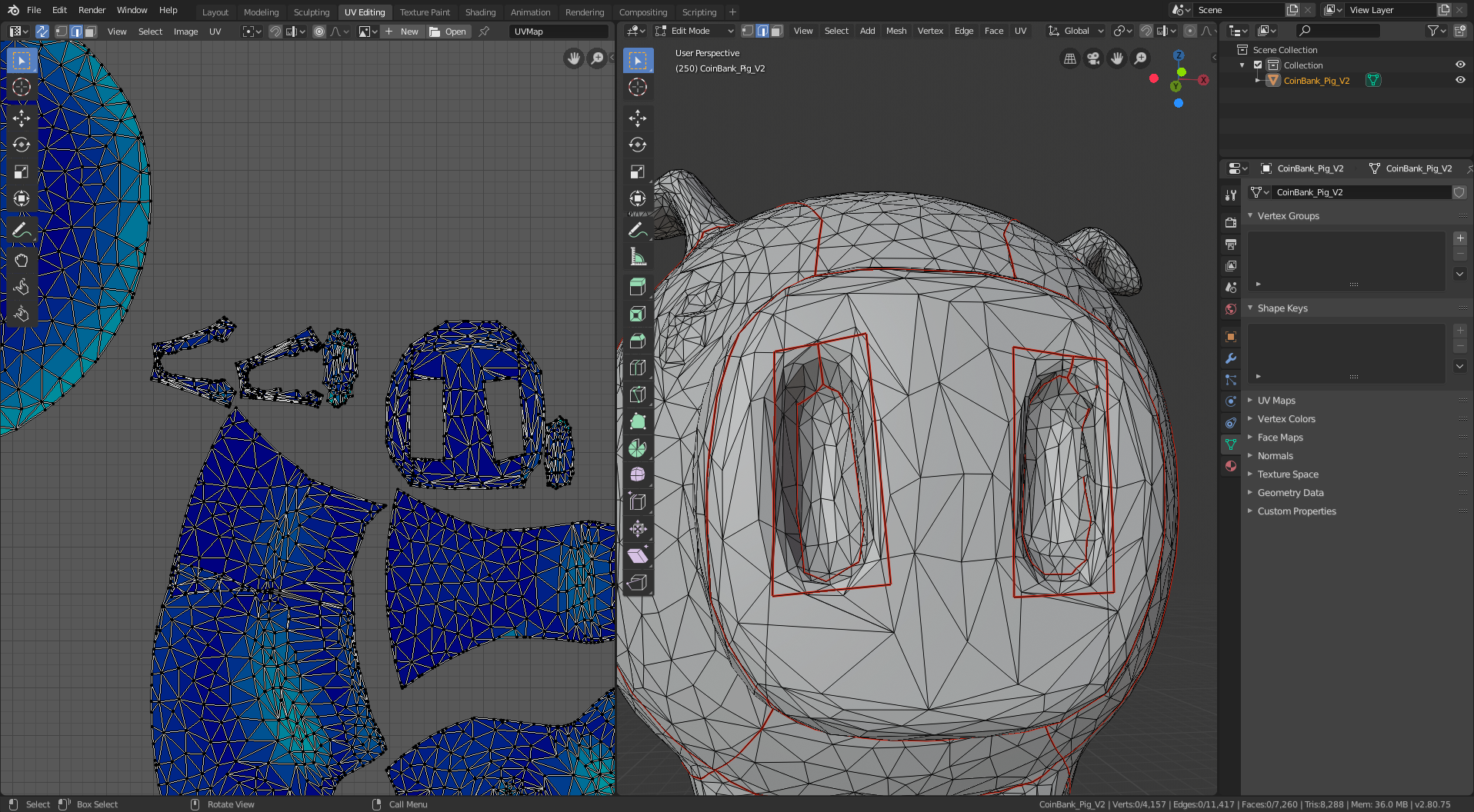Switch to the Texture Paint workspace tab
Viewport: 1474px width, 812px height.
pos(425,12)
